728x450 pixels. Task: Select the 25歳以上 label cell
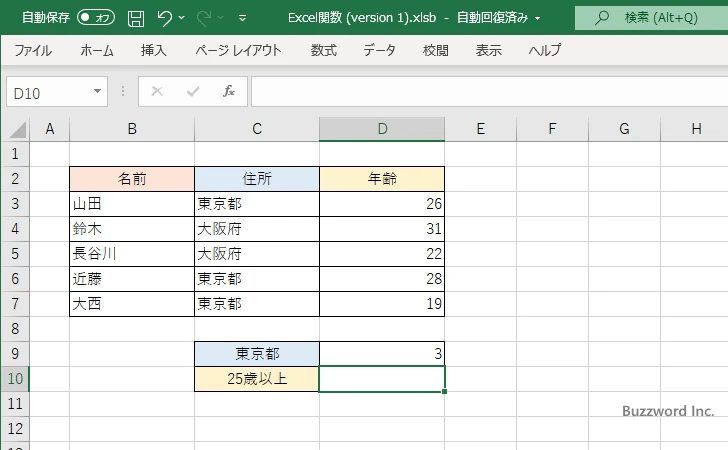[x=257, y=379]
